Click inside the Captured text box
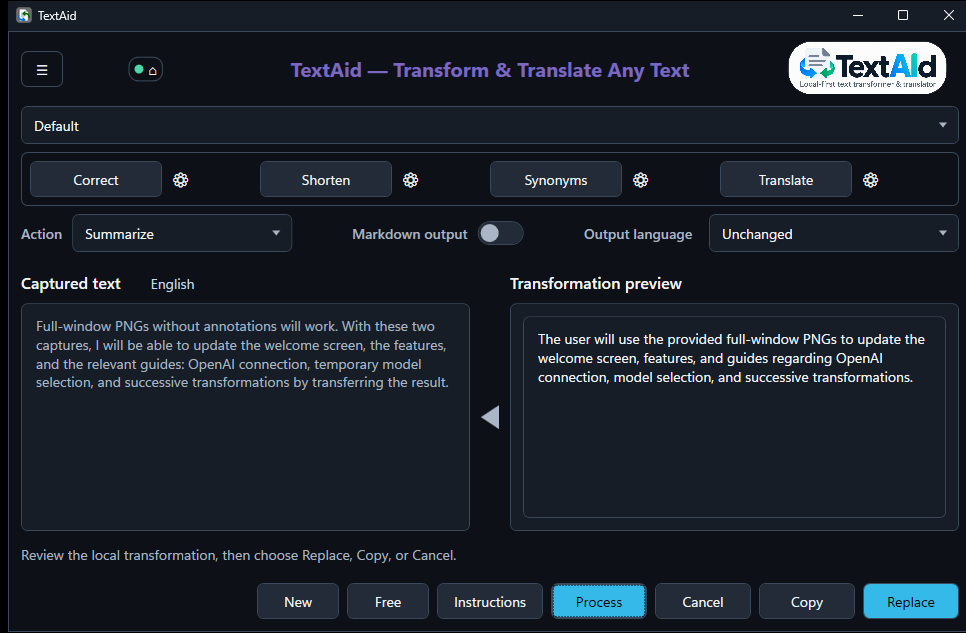 pyautogui.click(x=245, y=417)
